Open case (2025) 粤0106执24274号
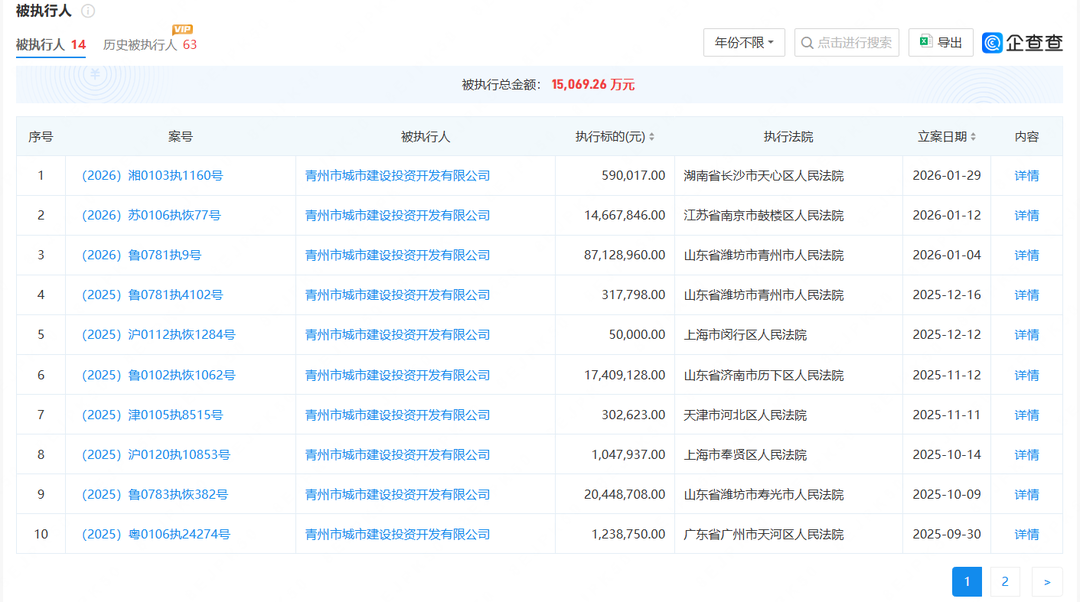This screenshot has width=1080, height=602. click(156, 535)
